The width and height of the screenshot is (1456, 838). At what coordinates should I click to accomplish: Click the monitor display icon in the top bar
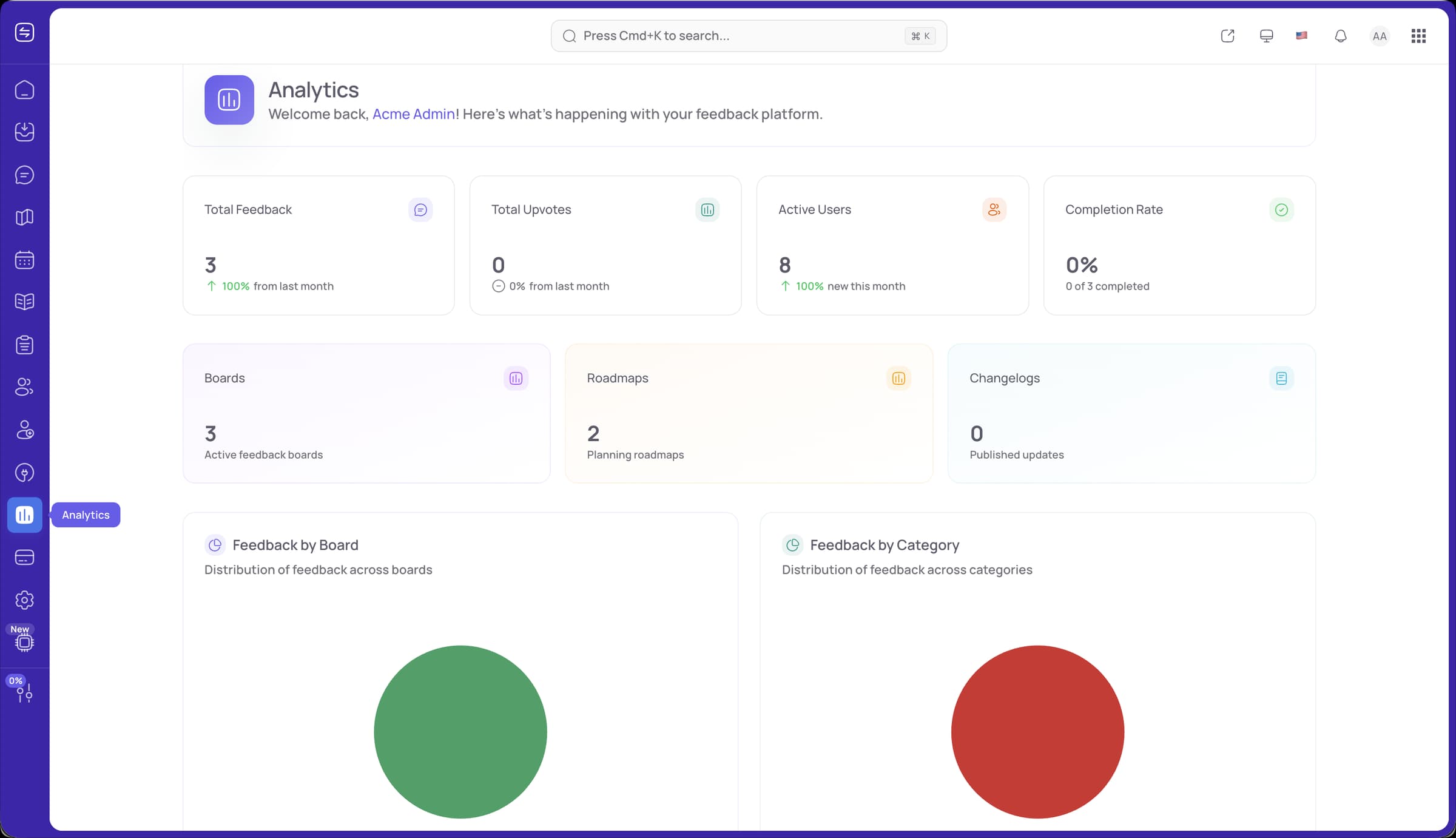(1266, 36)
